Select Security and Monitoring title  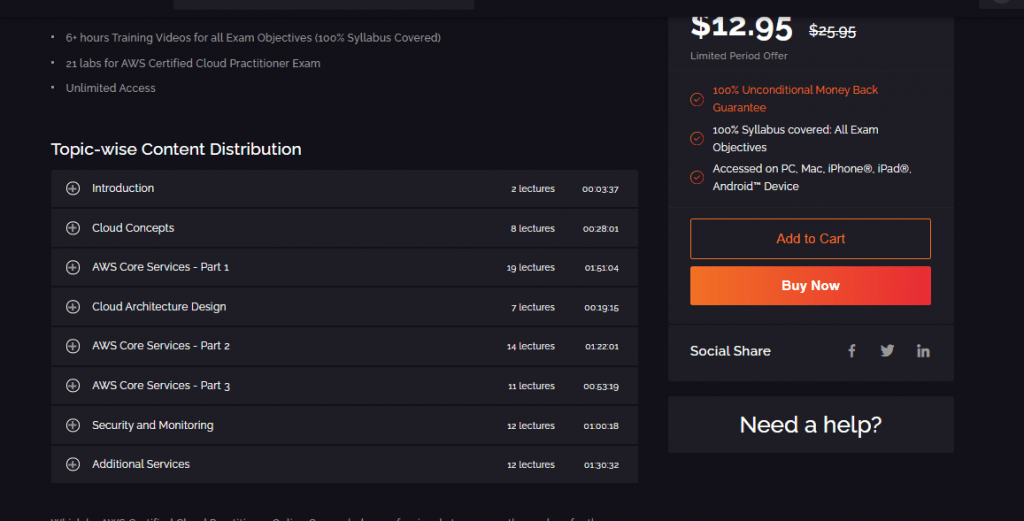(153, 425)
